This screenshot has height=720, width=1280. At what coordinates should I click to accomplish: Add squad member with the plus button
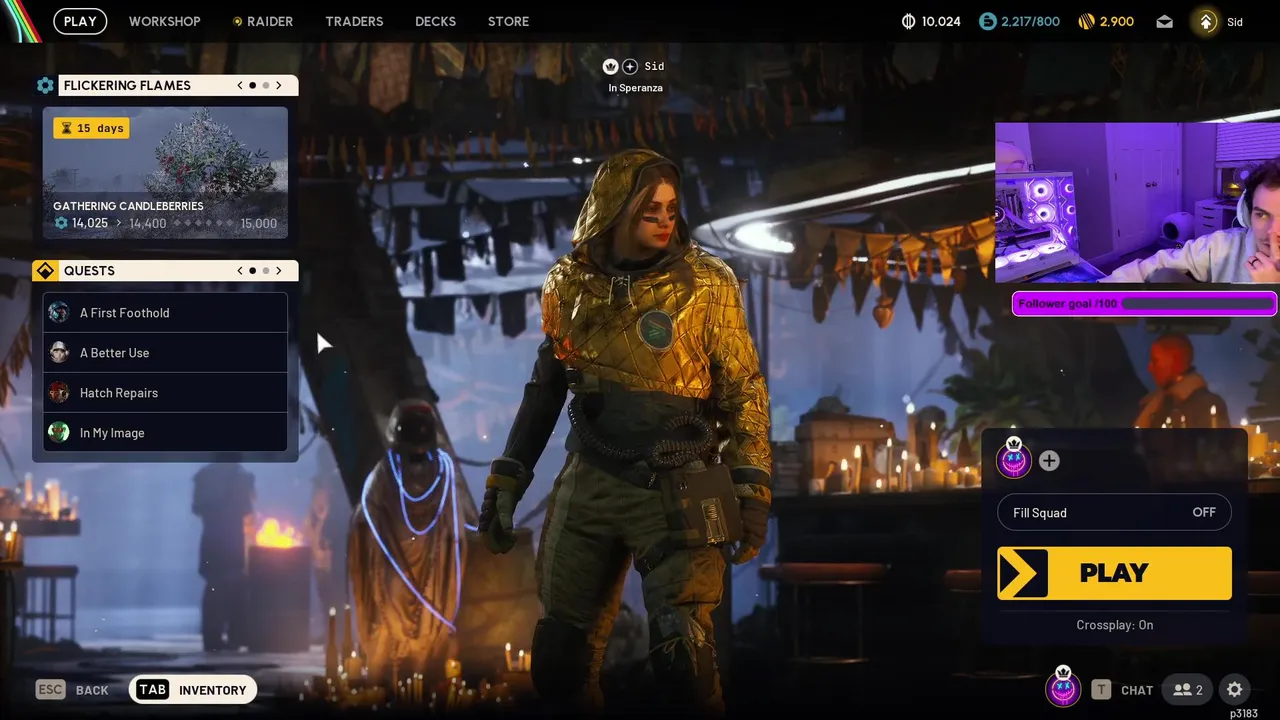(1049, 461)
